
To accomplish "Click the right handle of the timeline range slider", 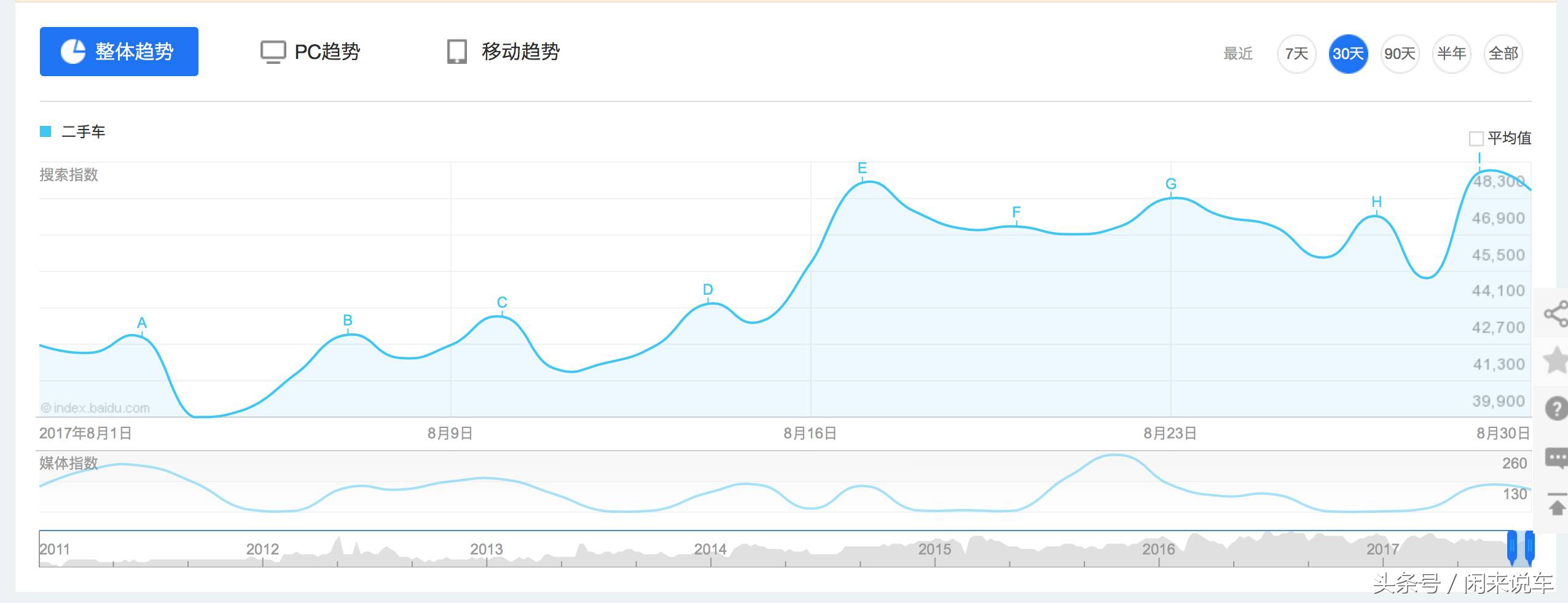I will pos(1530,548).
